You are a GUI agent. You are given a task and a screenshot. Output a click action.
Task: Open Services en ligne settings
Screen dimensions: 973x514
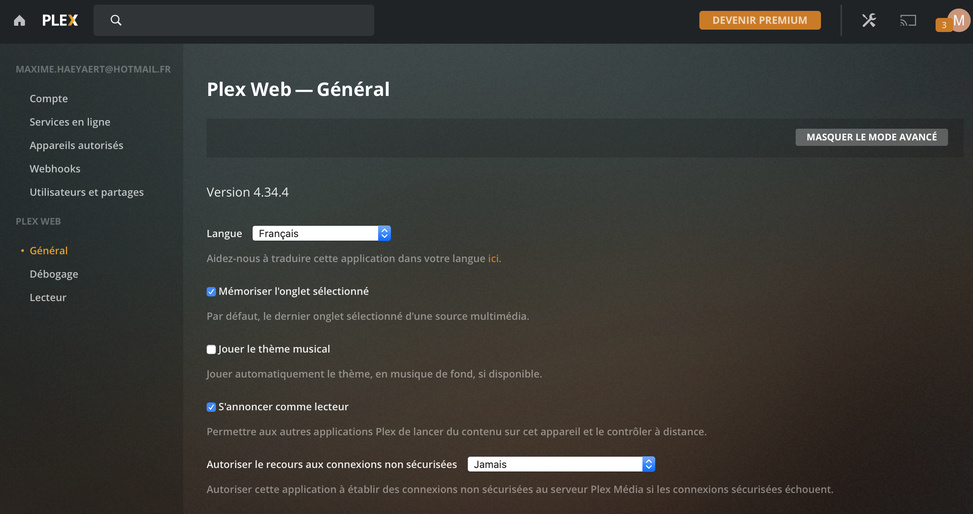tap(70, 122)
